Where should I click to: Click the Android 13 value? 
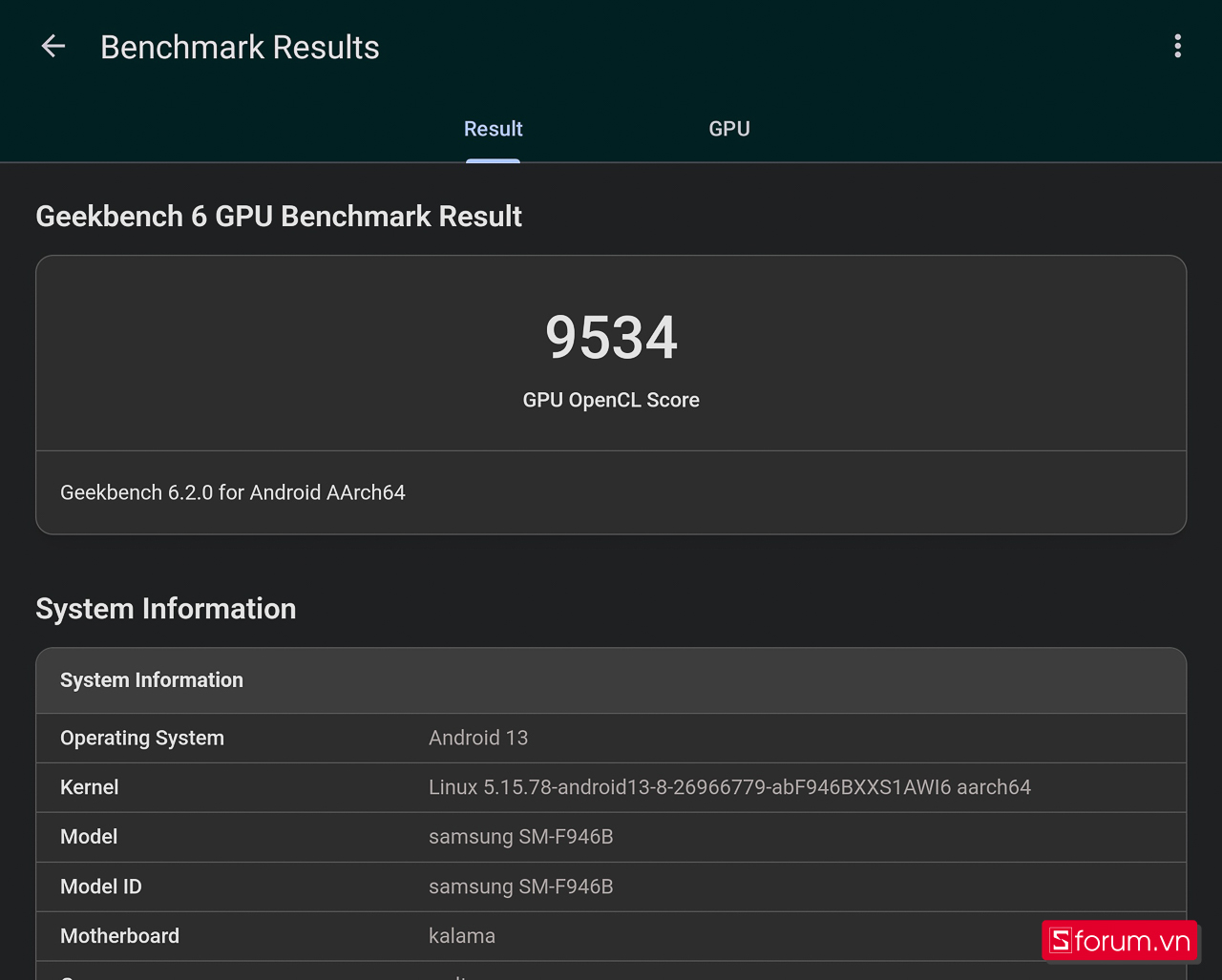(477, 738)
